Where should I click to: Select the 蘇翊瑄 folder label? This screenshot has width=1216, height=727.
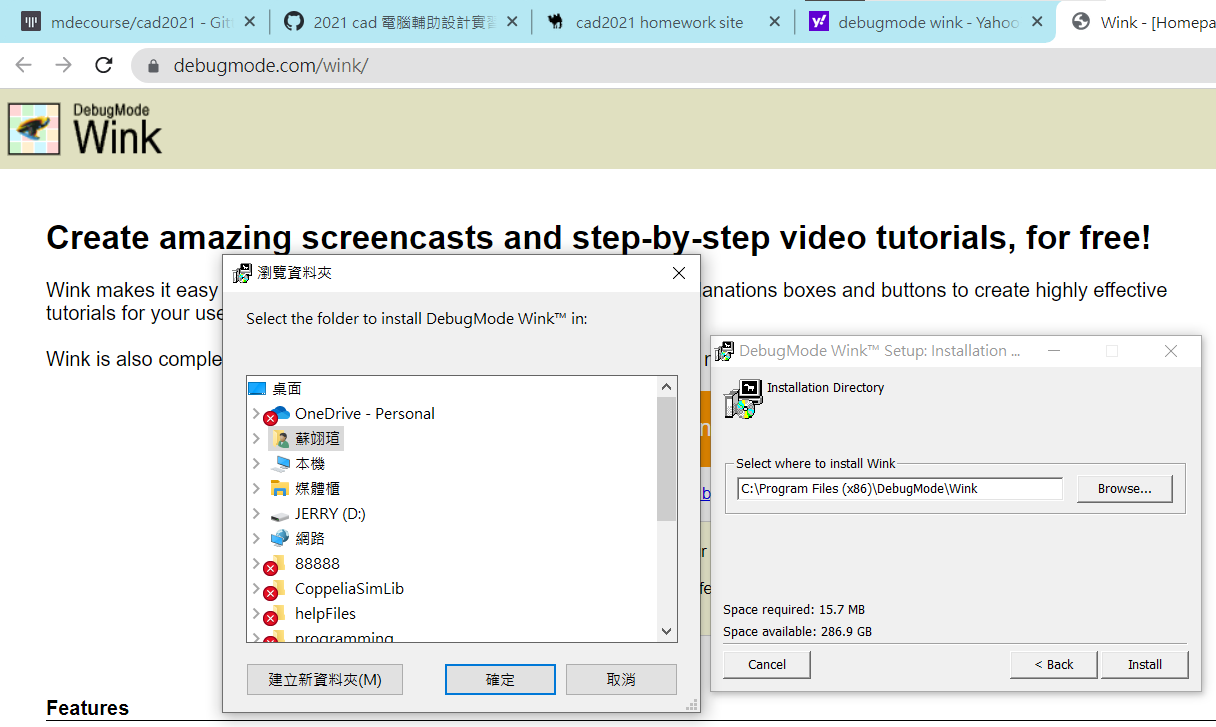[318, 438]
